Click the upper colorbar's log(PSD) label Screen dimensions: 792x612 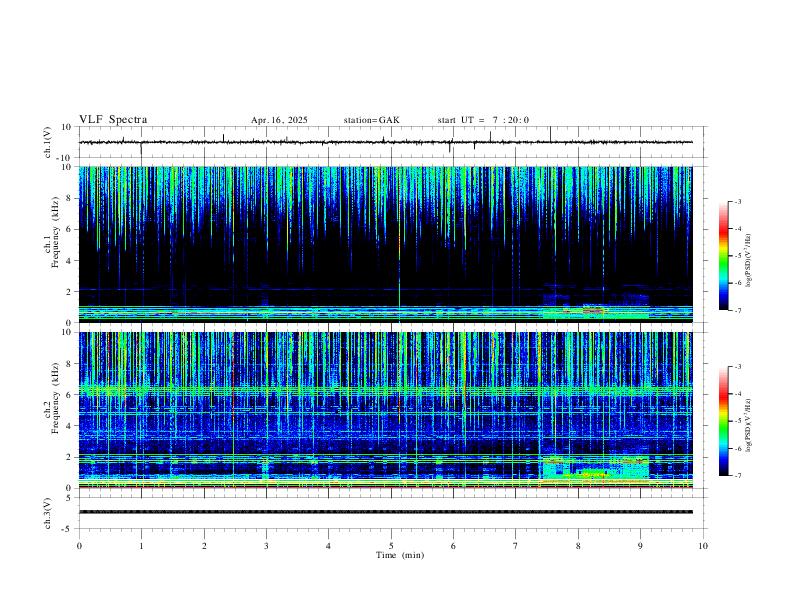coord(750,261)
